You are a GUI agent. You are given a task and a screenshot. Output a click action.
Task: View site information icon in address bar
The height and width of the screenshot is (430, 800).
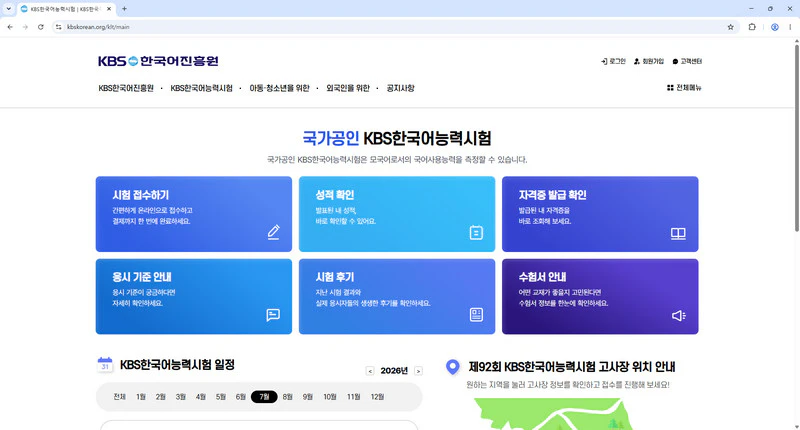point(59,27)
